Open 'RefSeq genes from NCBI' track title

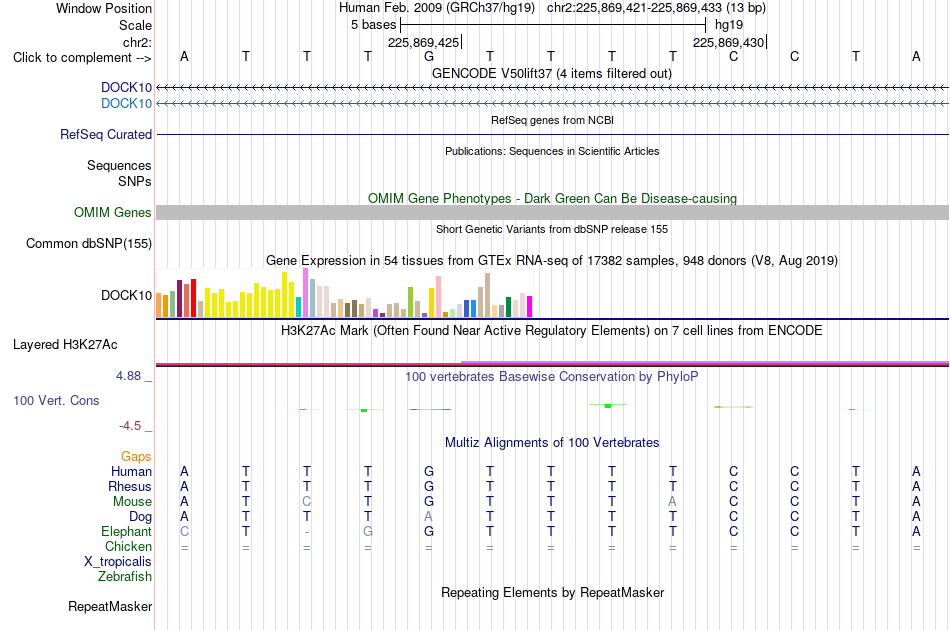pos(552,120)
